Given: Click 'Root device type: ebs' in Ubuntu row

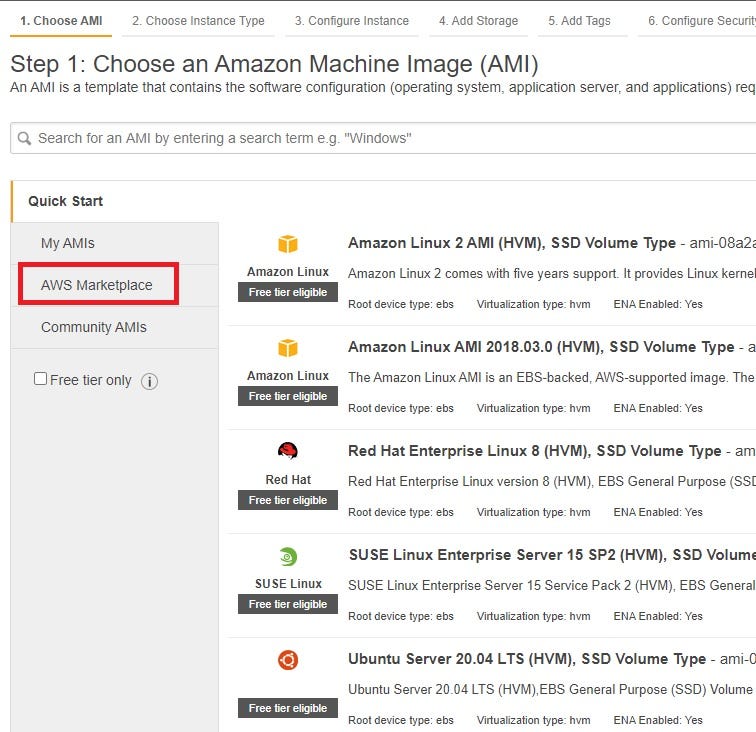Looking at the screenshot, I should pos(401,720).
